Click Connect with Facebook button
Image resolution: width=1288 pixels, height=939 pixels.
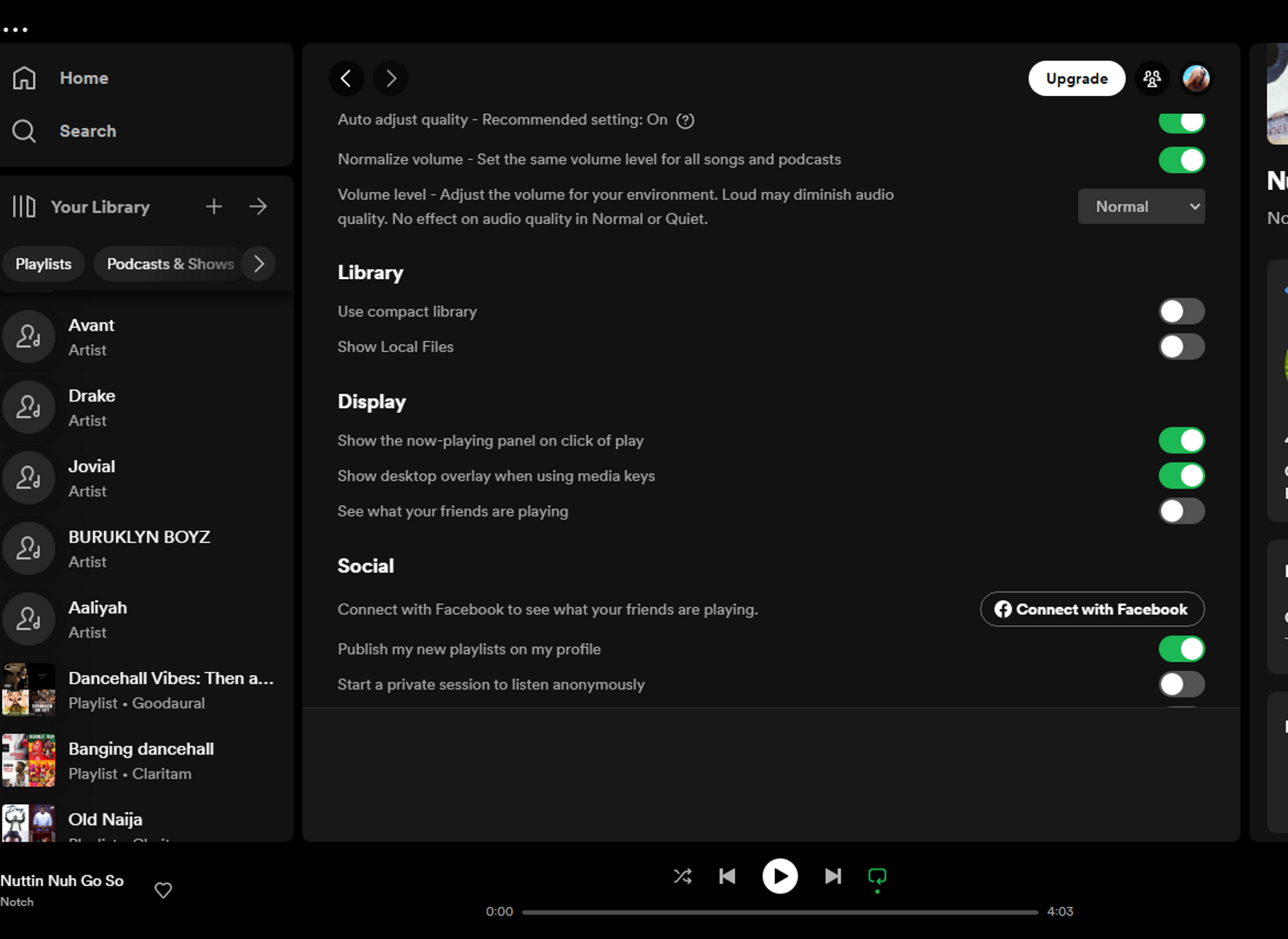point(1092,609)
